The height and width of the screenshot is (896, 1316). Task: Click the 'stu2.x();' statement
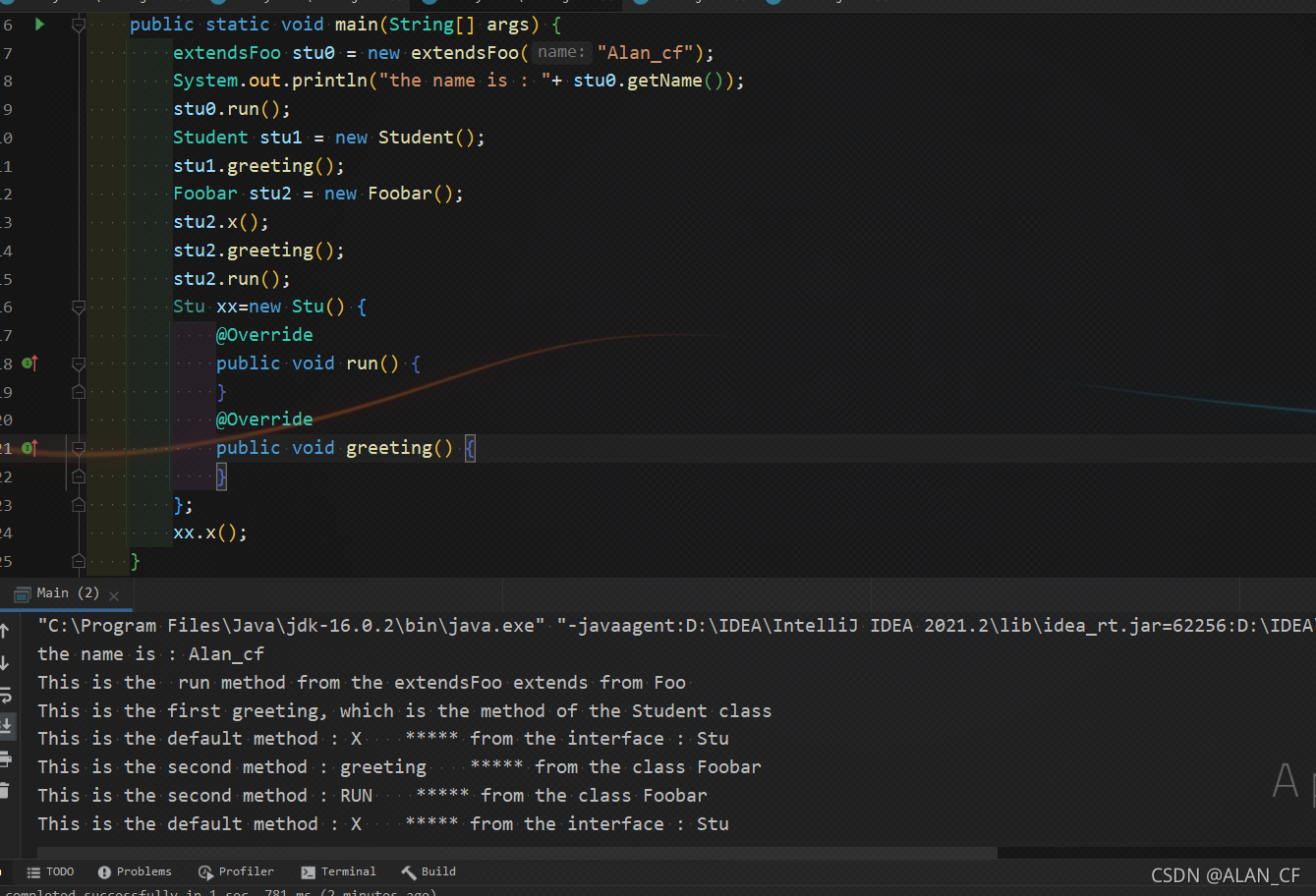click(221, 222)
